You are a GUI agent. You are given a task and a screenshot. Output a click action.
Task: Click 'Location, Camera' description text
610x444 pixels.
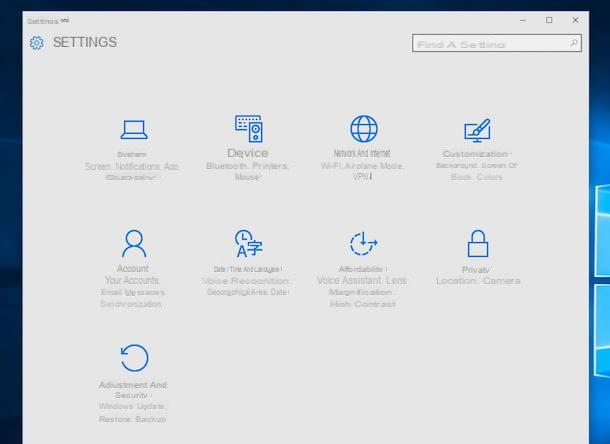[x=478, y=281]
